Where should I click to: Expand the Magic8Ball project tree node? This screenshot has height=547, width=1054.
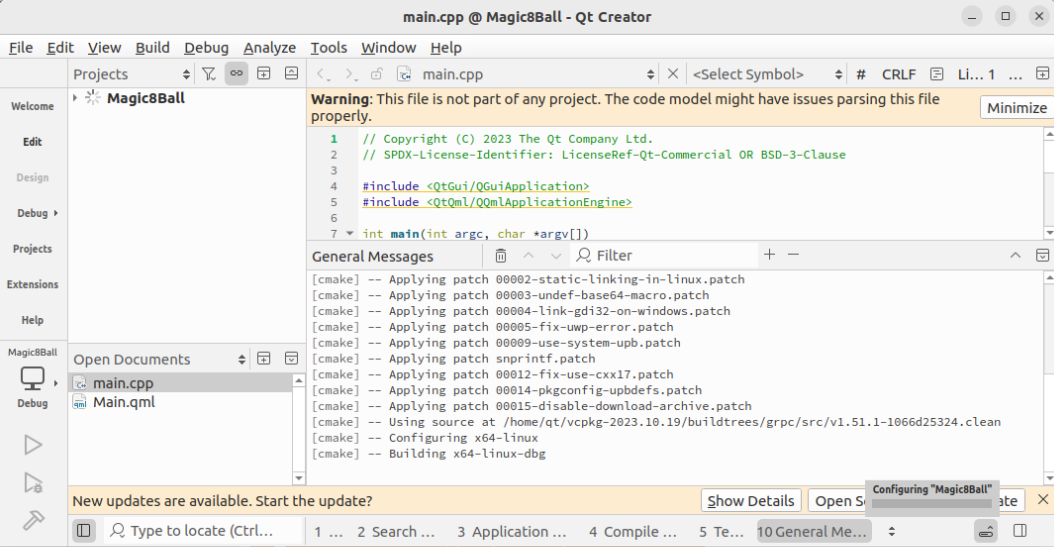75,98
